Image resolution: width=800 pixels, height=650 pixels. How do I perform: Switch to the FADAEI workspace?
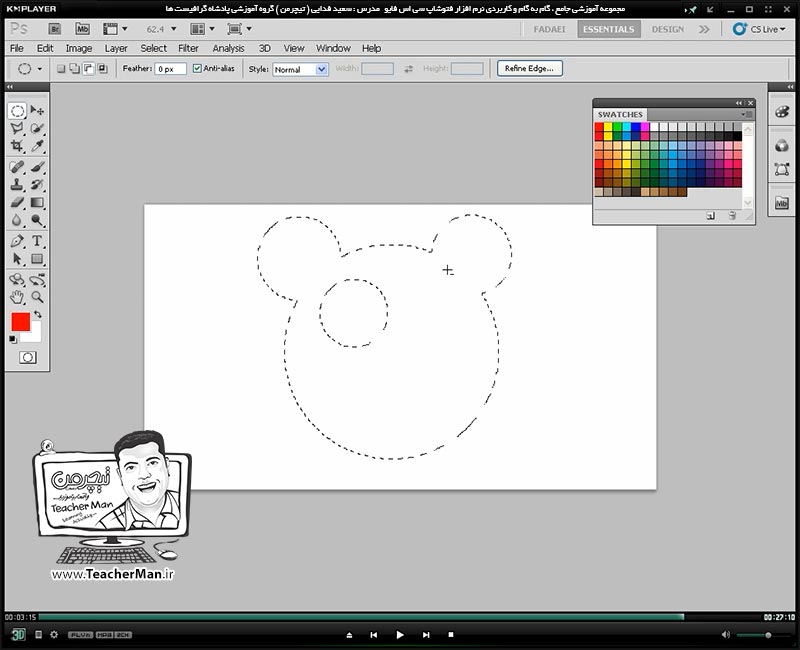549,29
